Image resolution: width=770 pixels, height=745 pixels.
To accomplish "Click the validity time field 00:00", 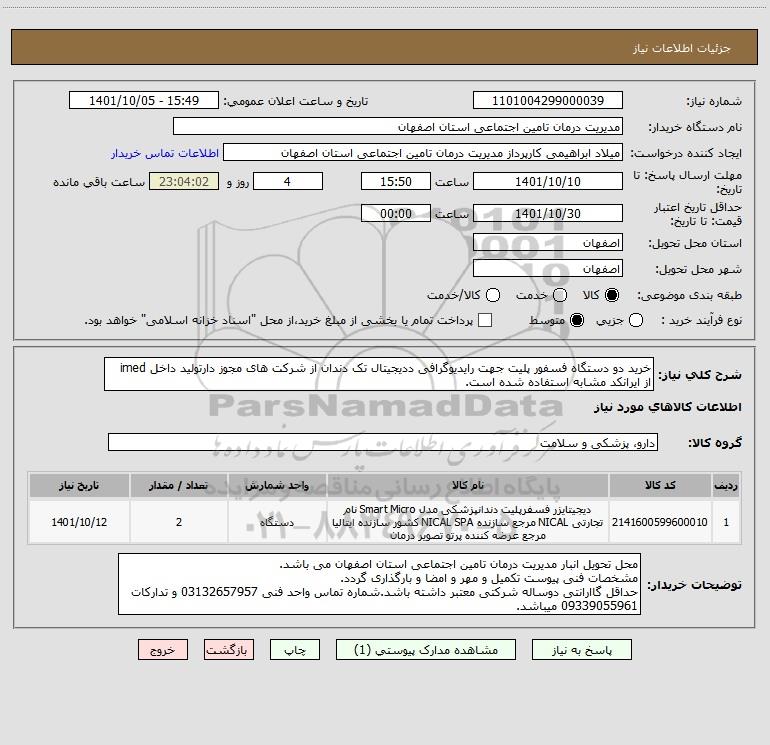I will coord(396,213).
